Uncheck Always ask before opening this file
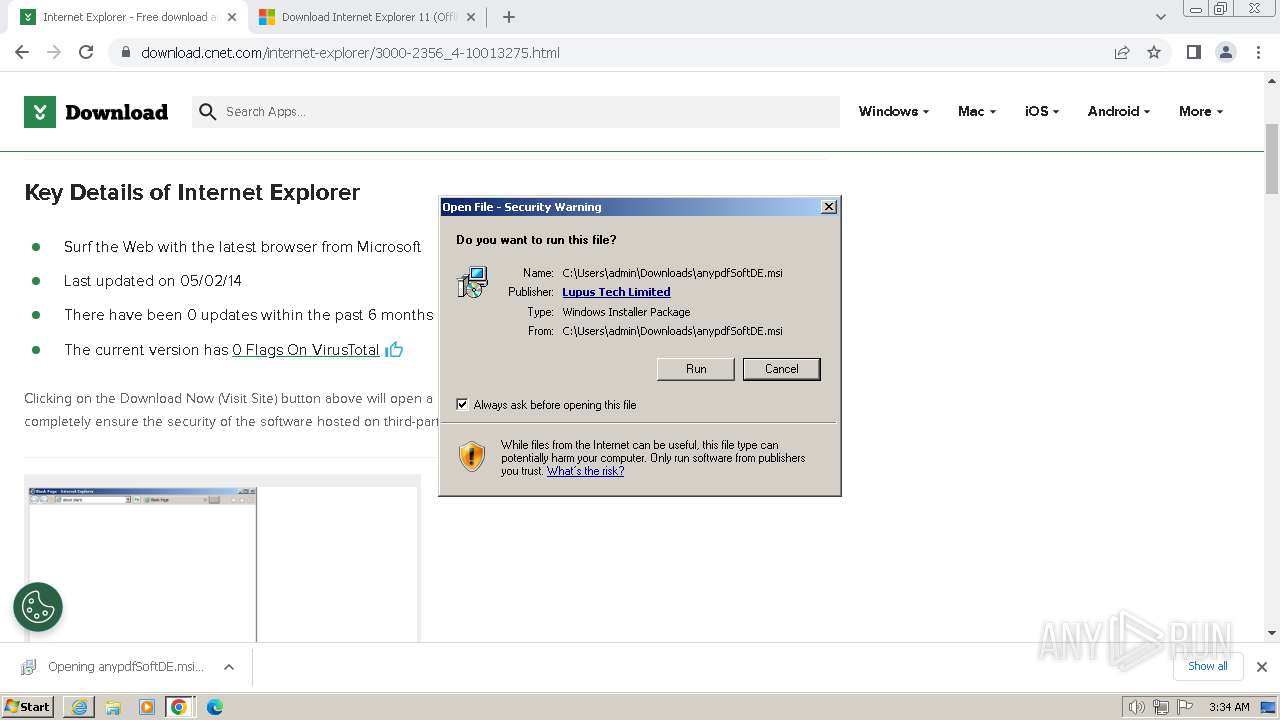Viewport: 1280px width, 720px height. [x=462, y=405]
